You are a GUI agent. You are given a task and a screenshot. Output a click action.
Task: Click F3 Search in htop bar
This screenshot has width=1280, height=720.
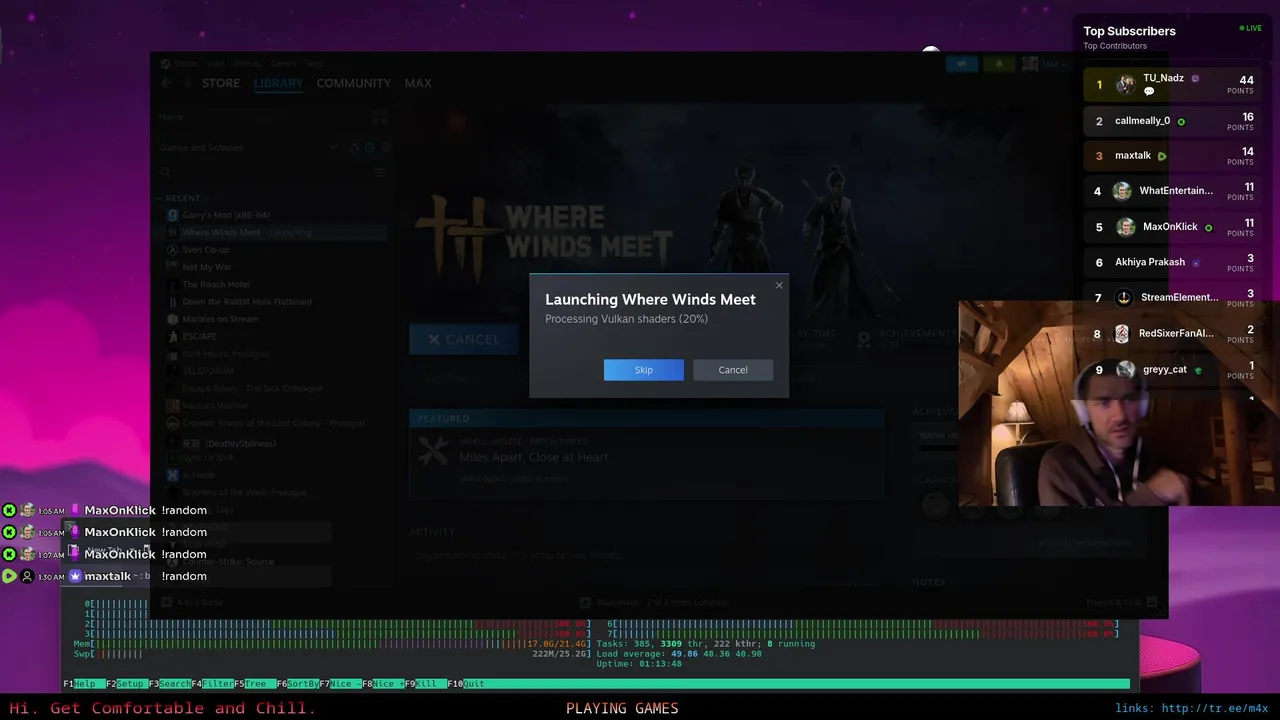coord(170,684)
